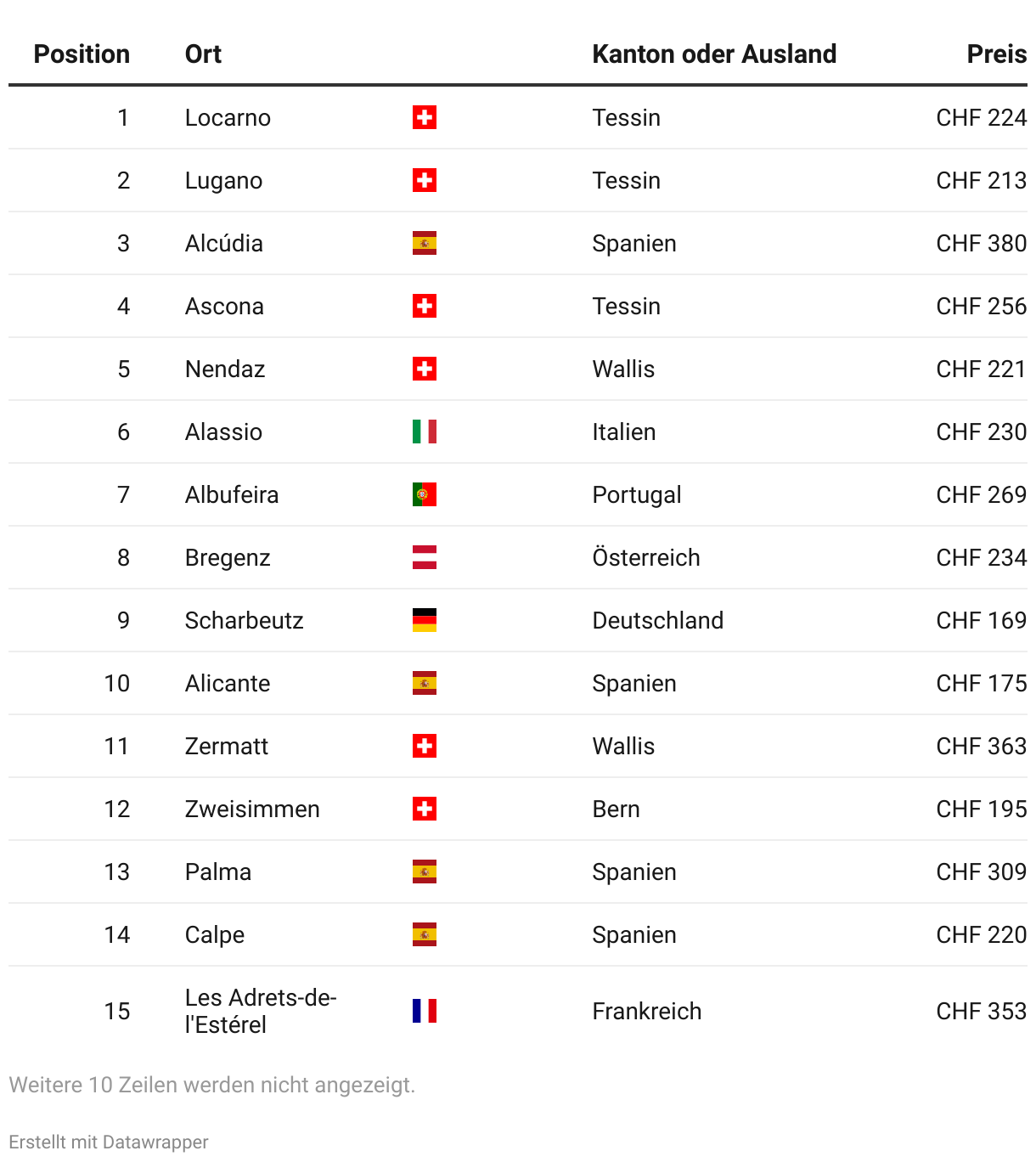The image size is (1036, 1162).
Task: Click the Swiss flag beside Nendaz
Action: point(425,369)
